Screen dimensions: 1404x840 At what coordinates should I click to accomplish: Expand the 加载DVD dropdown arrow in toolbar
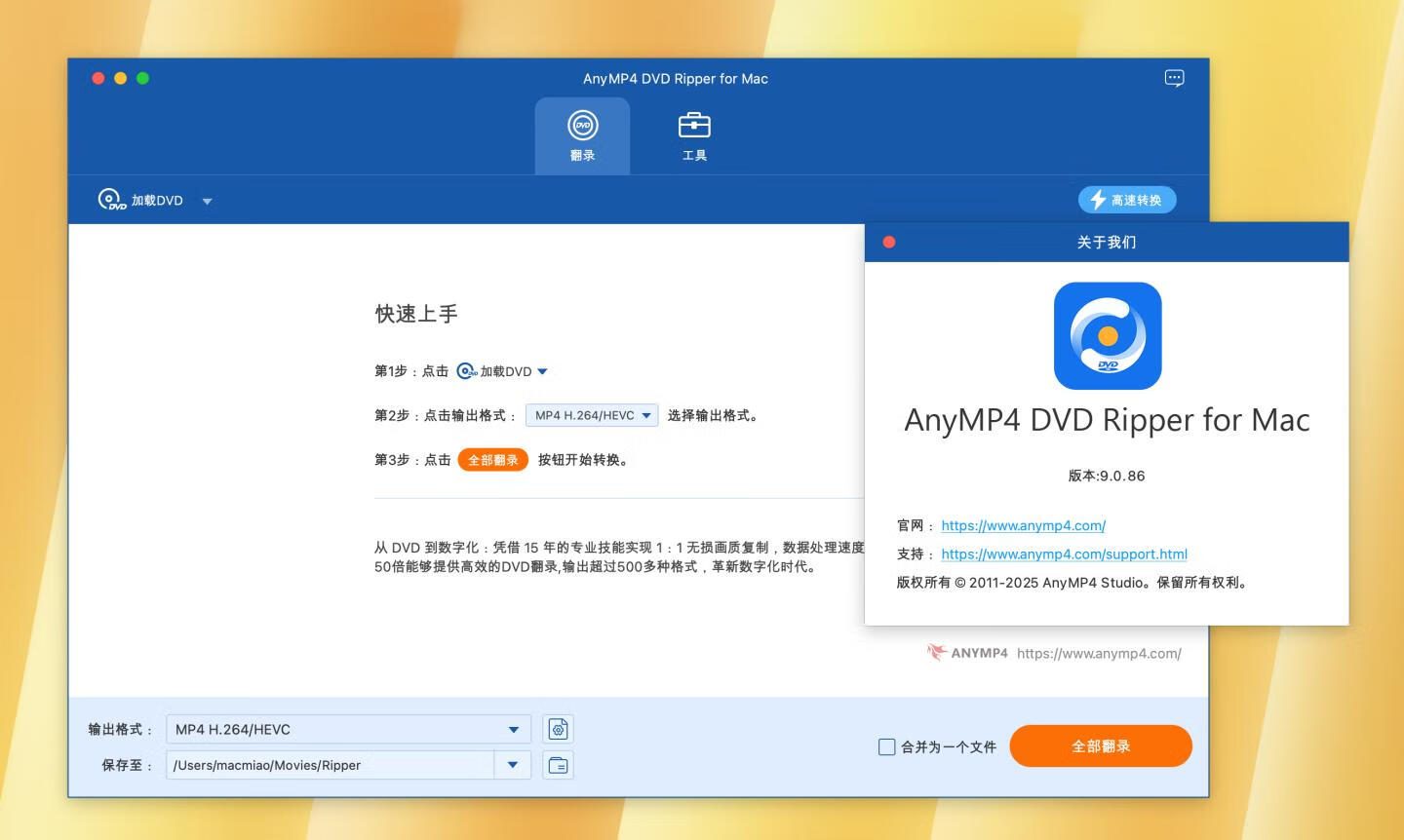point(207,201)
